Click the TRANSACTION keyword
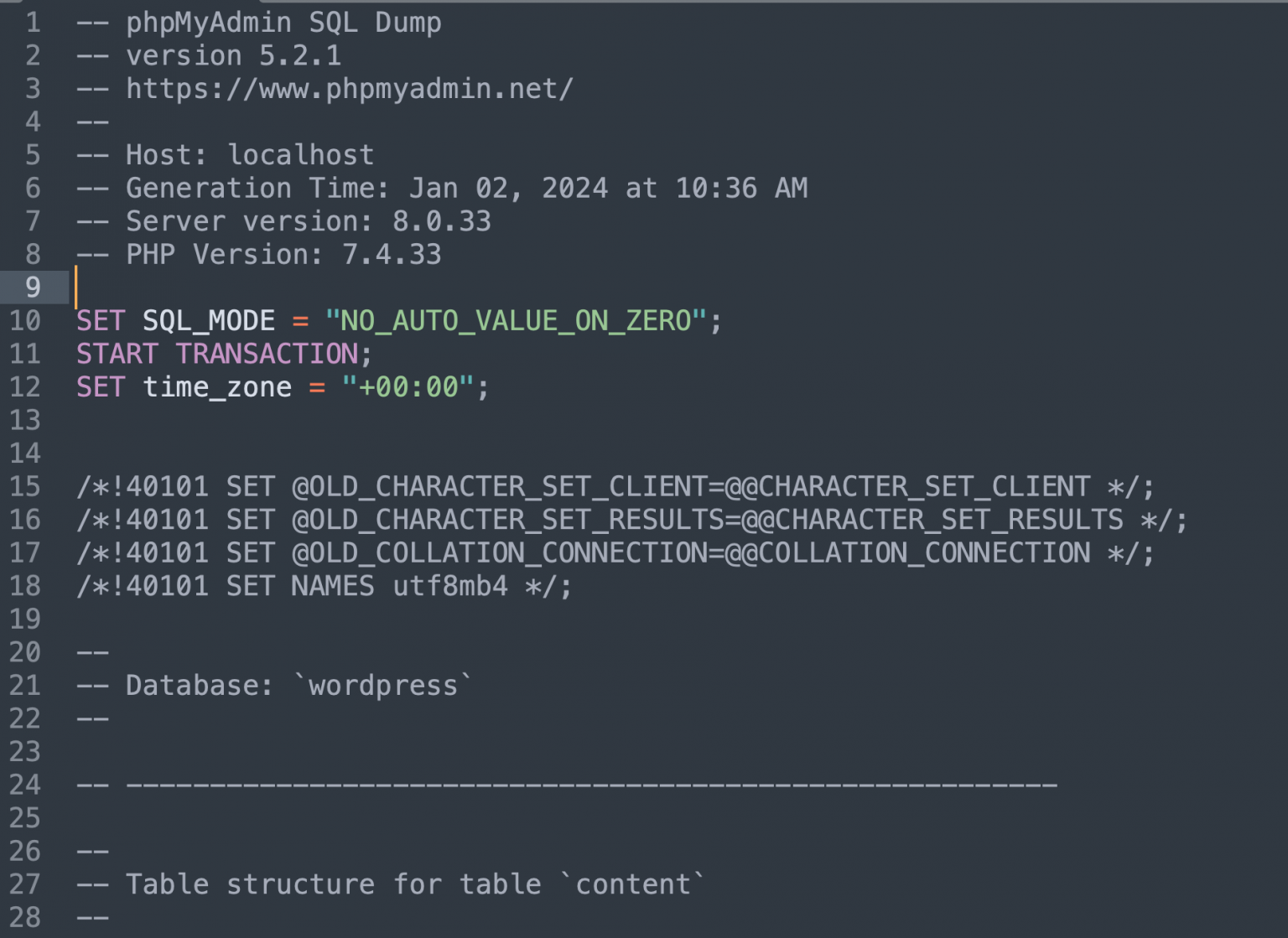Screen dimensions: 1288x938 [267, 354]
